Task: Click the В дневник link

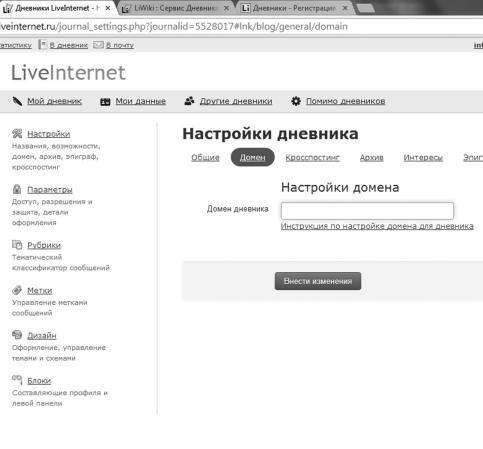Action: click(69, 45)
